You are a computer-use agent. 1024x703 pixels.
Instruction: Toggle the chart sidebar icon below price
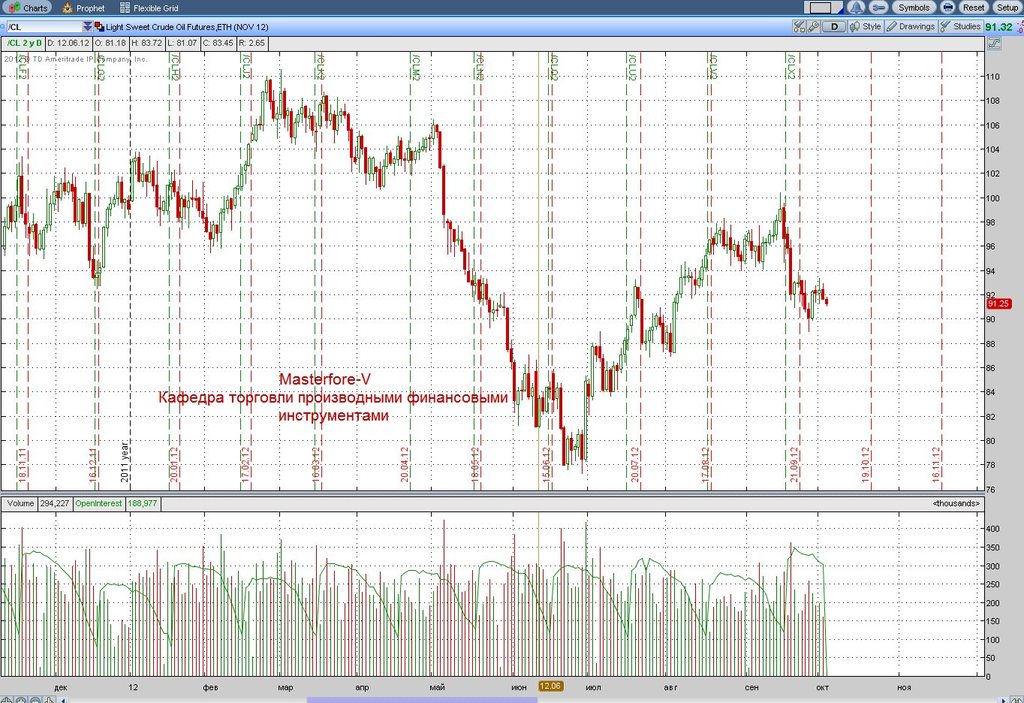click(994, 43)
